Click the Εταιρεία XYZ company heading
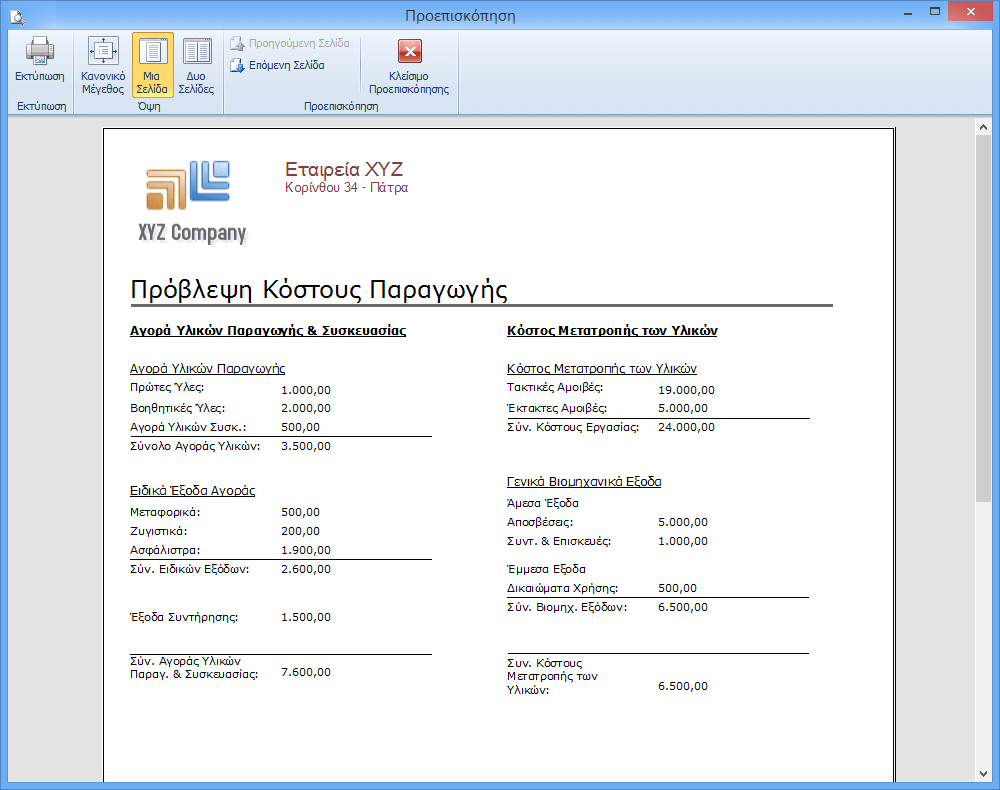 (343, 169)
